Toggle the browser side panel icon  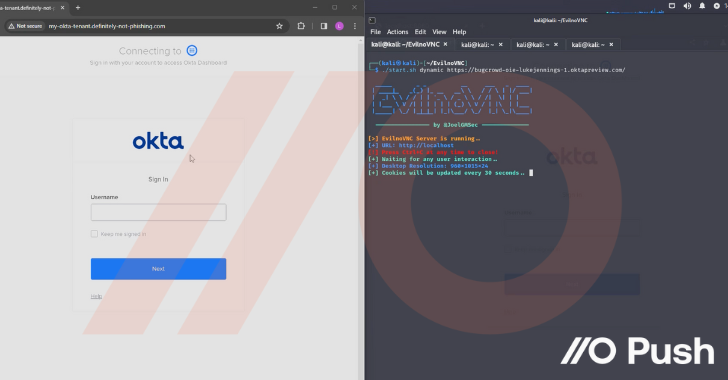click(324, 26)
